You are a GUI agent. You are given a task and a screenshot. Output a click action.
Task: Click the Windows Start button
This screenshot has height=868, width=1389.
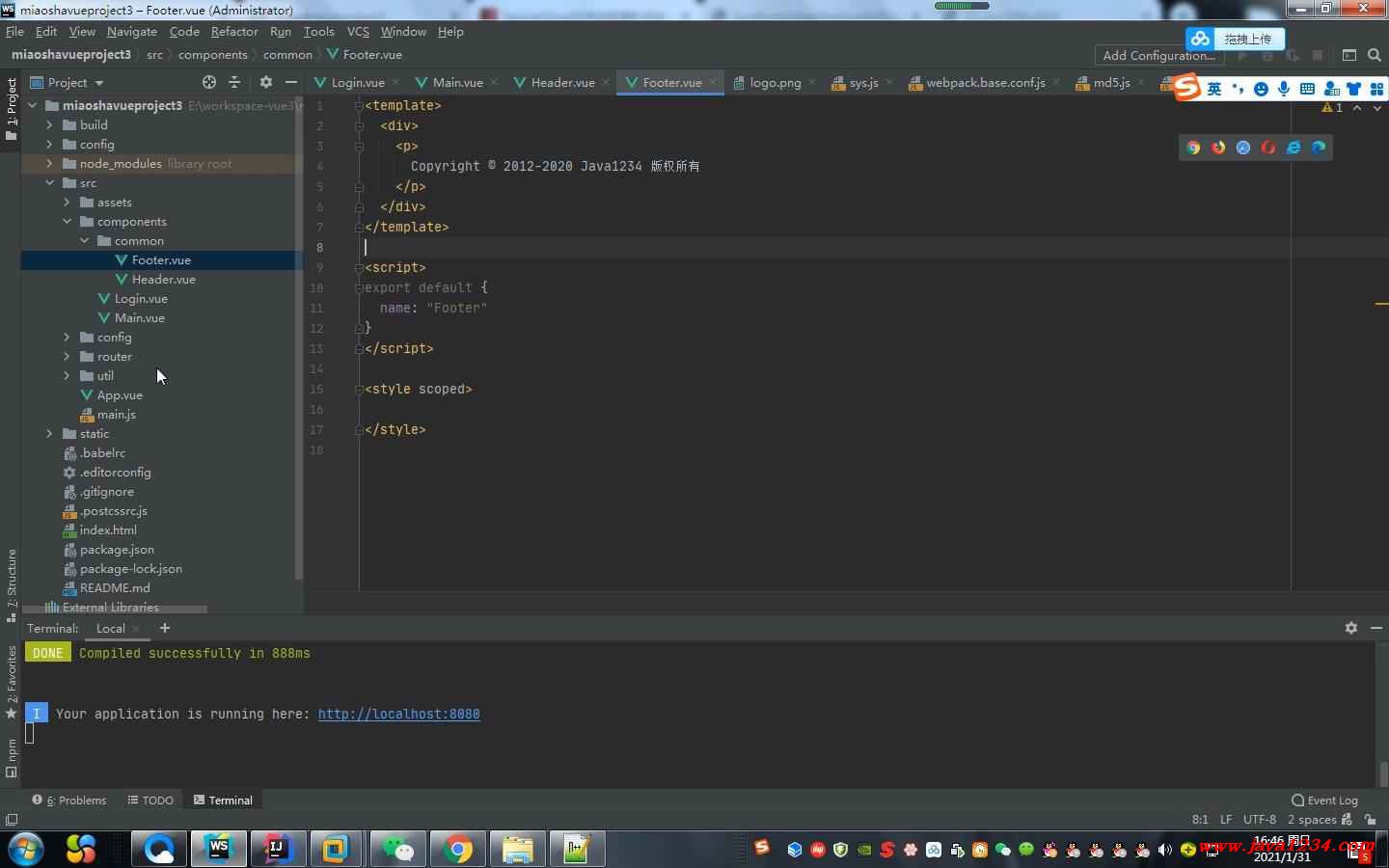pyautogui.click(x=24, y=849)
